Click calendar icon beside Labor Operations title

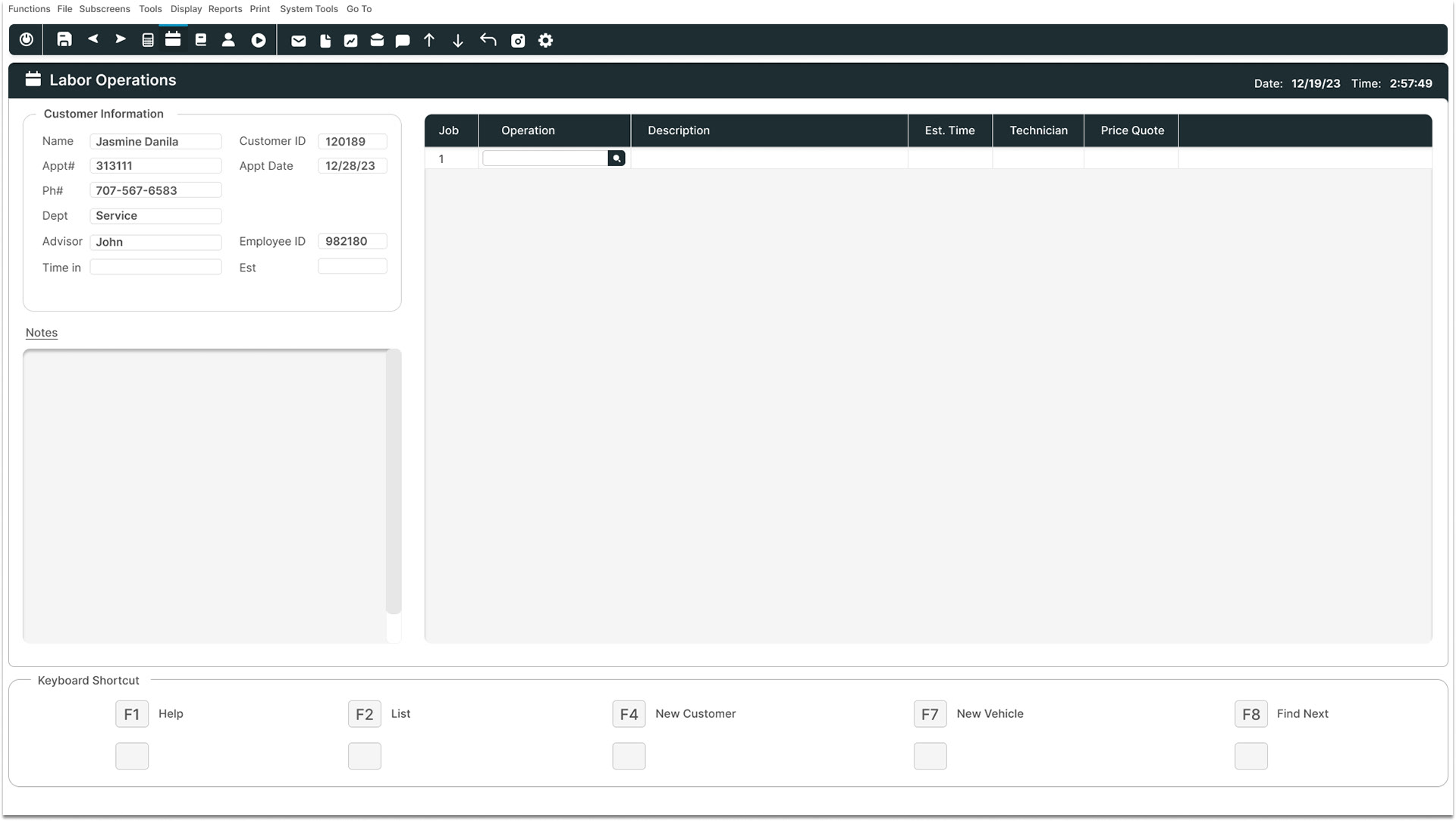click(33, 79)
